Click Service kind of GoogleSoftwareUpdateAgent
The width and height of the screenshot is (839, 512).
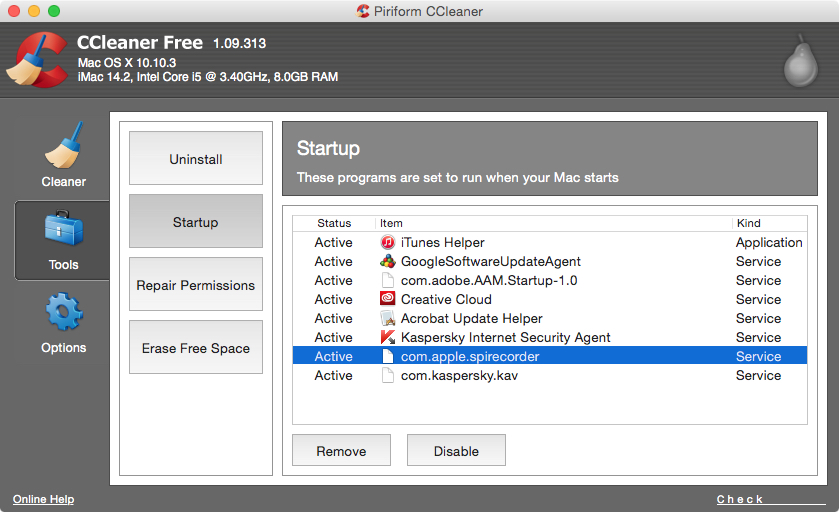(758, 262)
